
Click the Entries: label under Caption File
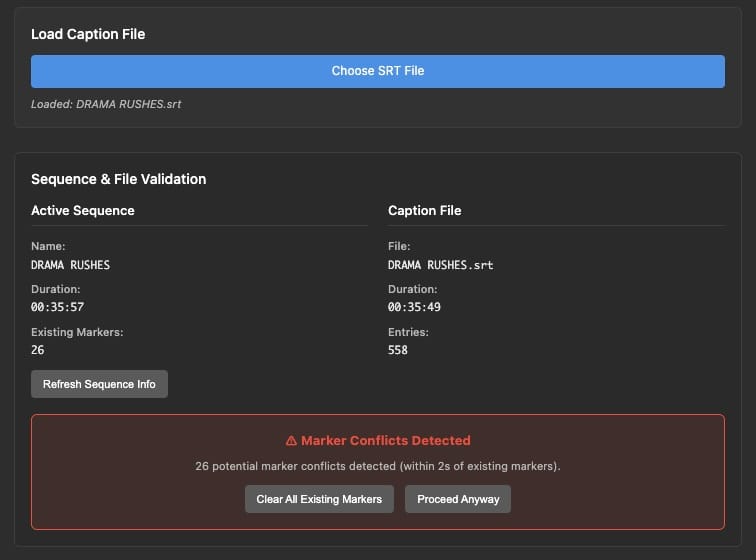(x=408, y=332)
